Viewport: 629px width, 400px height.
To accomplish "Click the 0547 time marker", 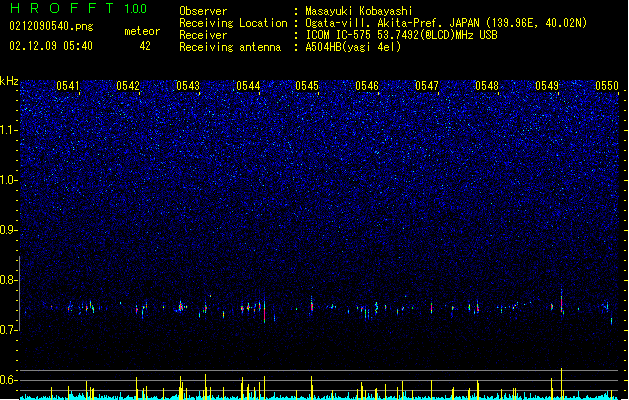I will pos(427,86).
